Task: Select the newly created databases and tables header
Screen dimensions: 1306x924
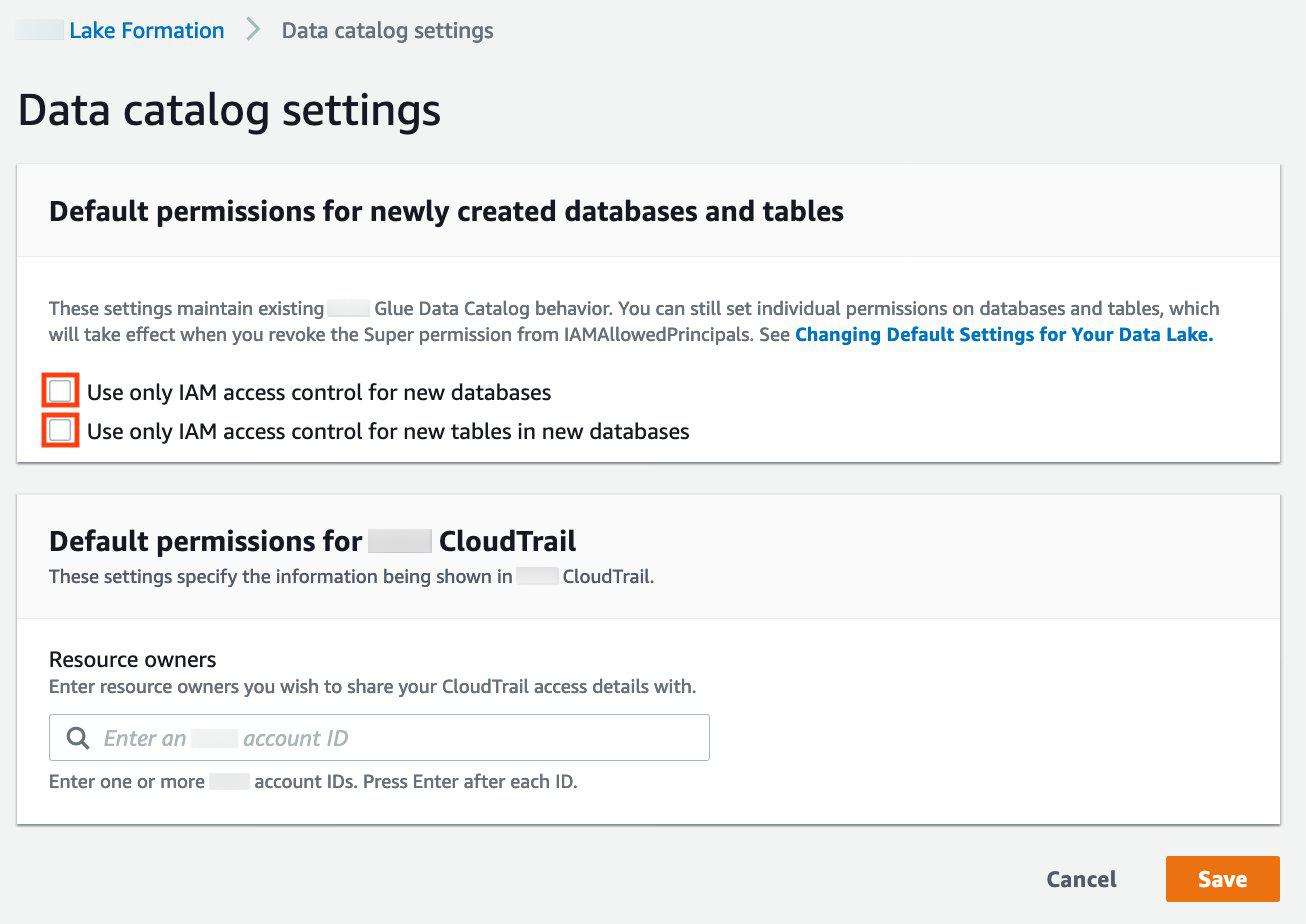Action: click(x=446, y=211)
